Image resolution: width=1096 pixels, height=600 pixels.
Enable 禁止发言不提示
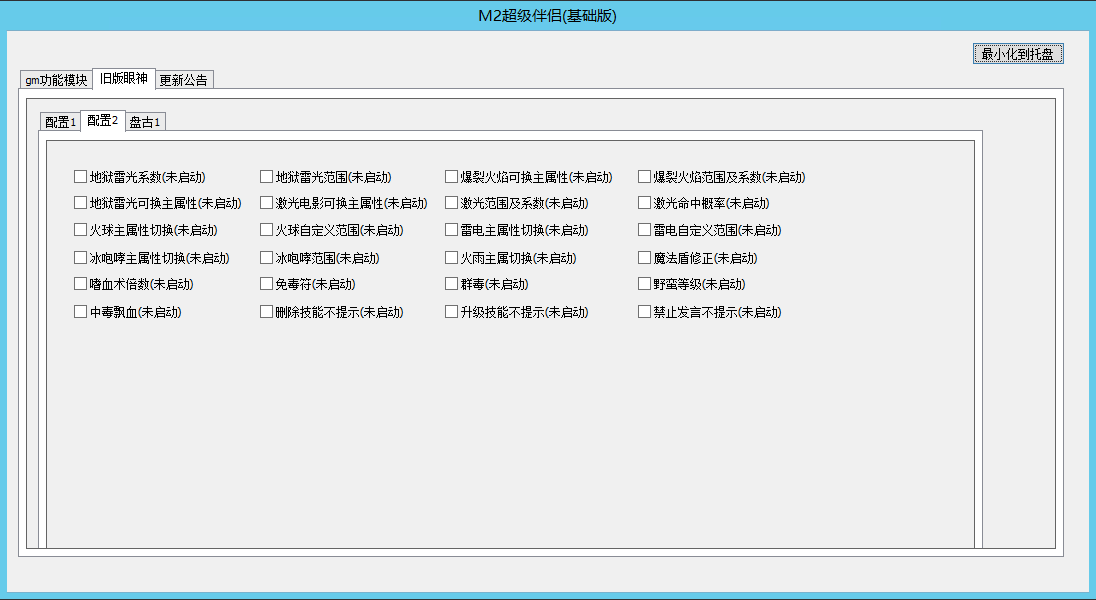[x=644, y=311]
